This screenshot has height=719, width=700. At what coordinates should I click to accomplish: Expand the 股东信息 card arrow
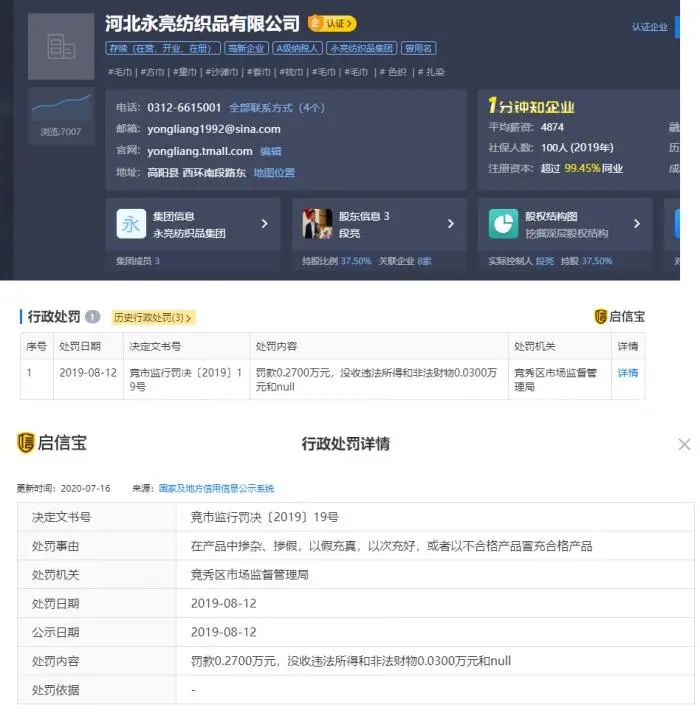[451, 224]
